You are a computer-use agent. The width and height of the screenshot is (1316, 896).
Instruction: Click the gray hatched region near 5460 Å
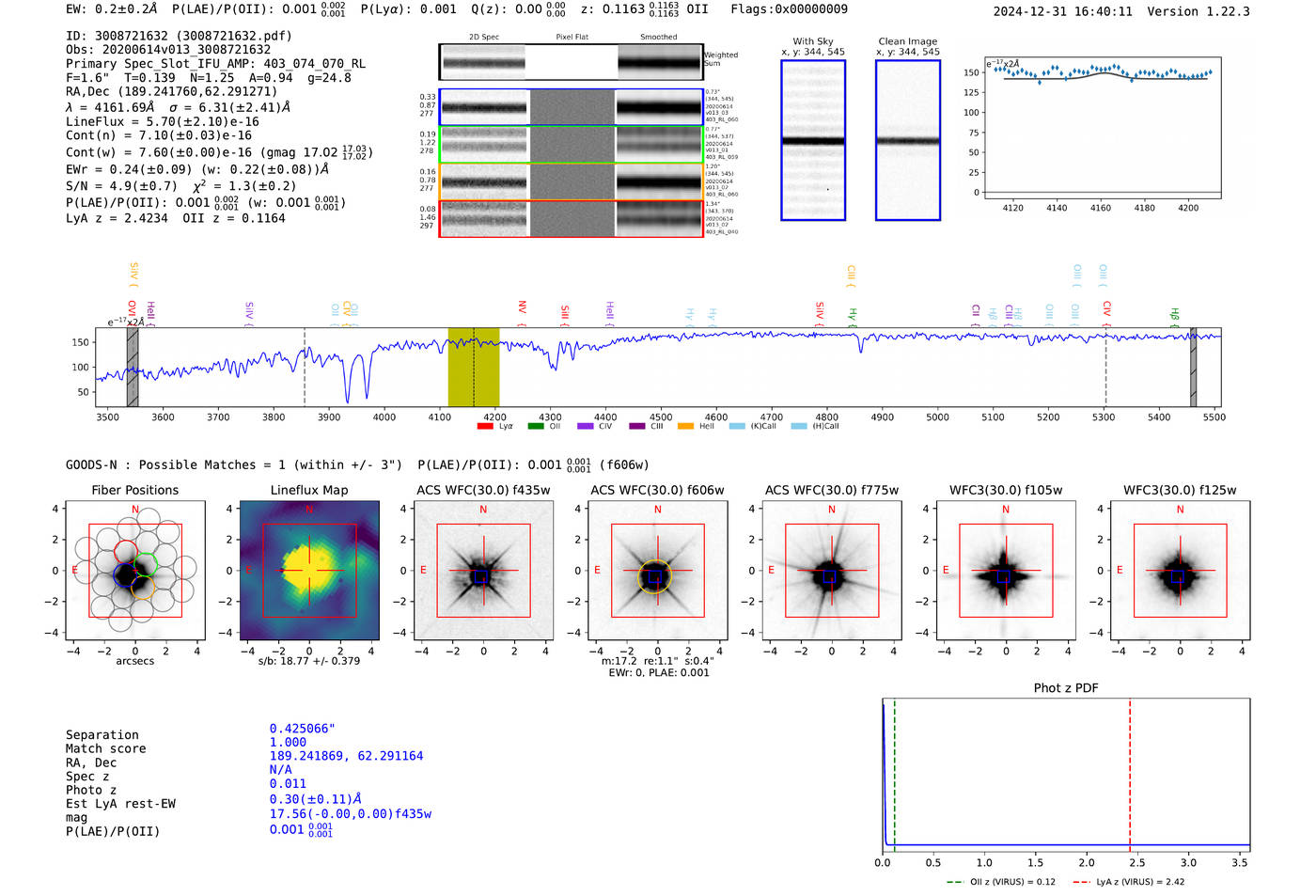(1193, 367)
